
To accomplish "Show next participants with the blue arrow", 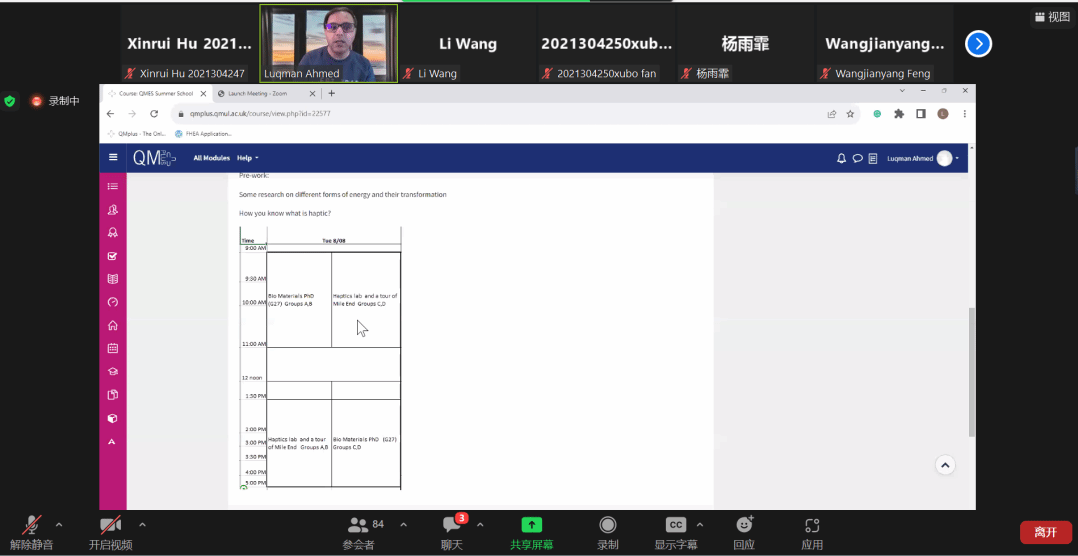I will tap(978, 44).
